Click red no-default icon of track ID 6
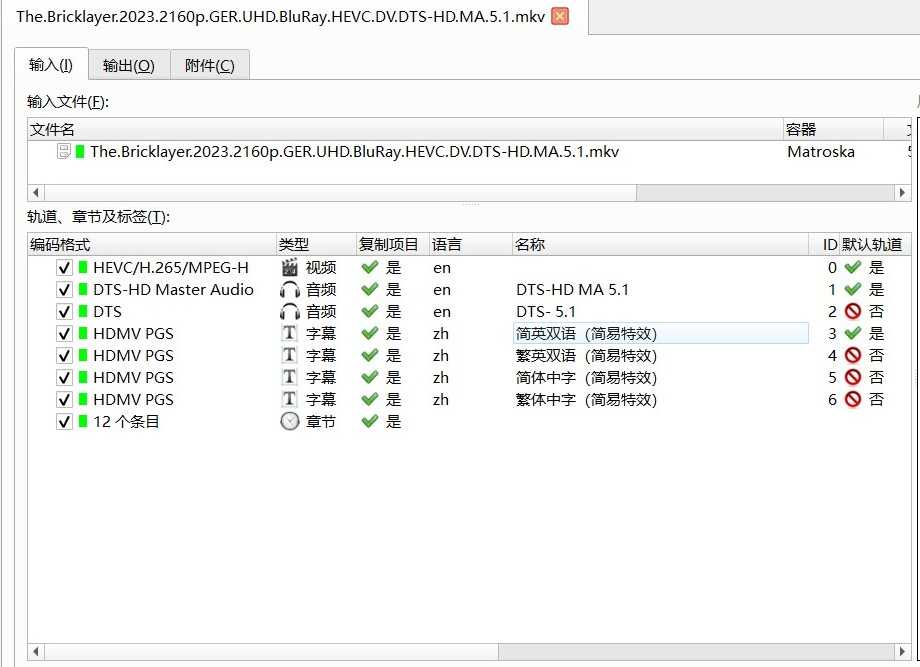Image resolution: width=920 pixels, height=667 pixels. (853, 399)
